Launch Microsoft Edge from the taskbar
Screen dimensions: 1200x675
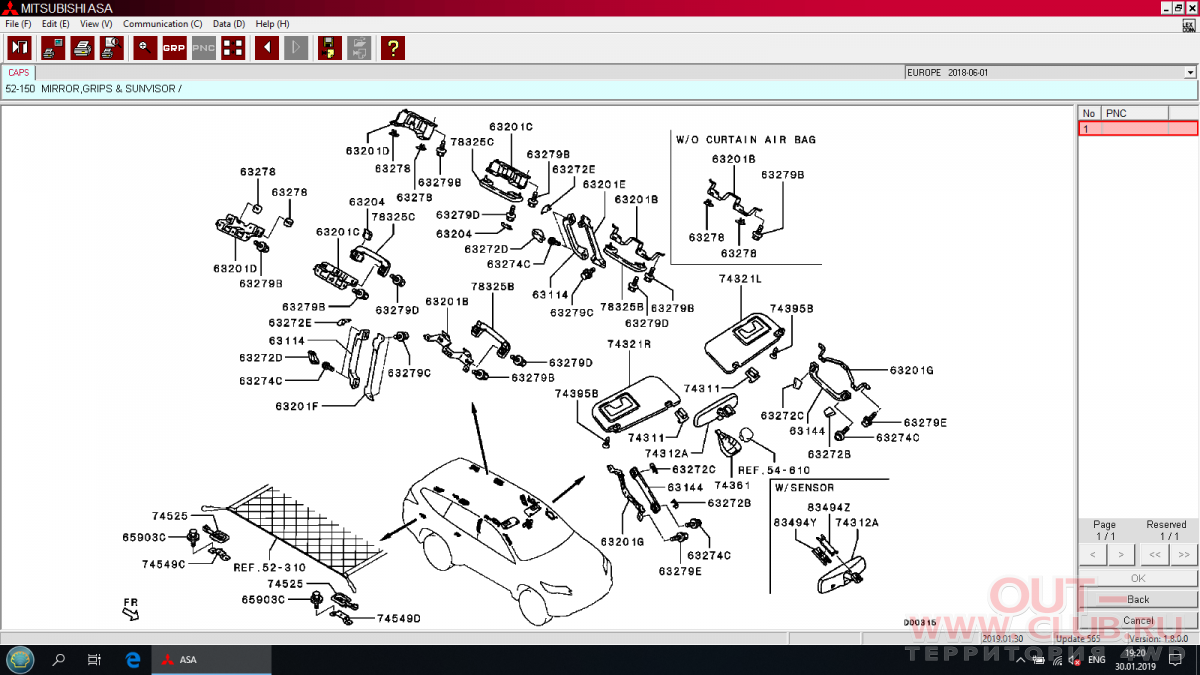tap(132, 660)
